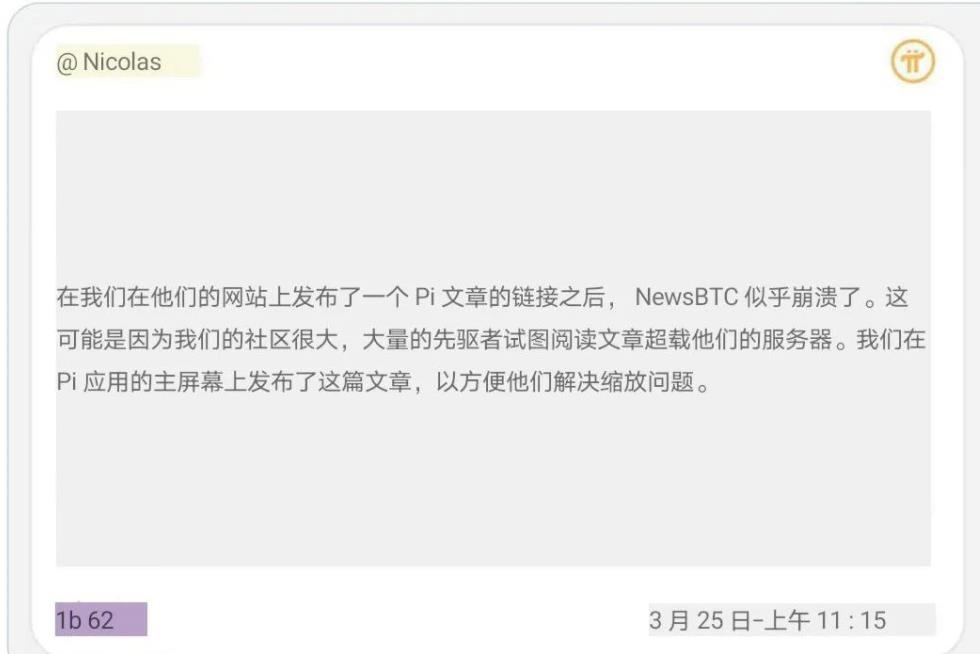This screenshot has width=980, height=654.
Task: Click the number 62 in the purple tag
Action: pyautogui.click(x=101, y=620)
